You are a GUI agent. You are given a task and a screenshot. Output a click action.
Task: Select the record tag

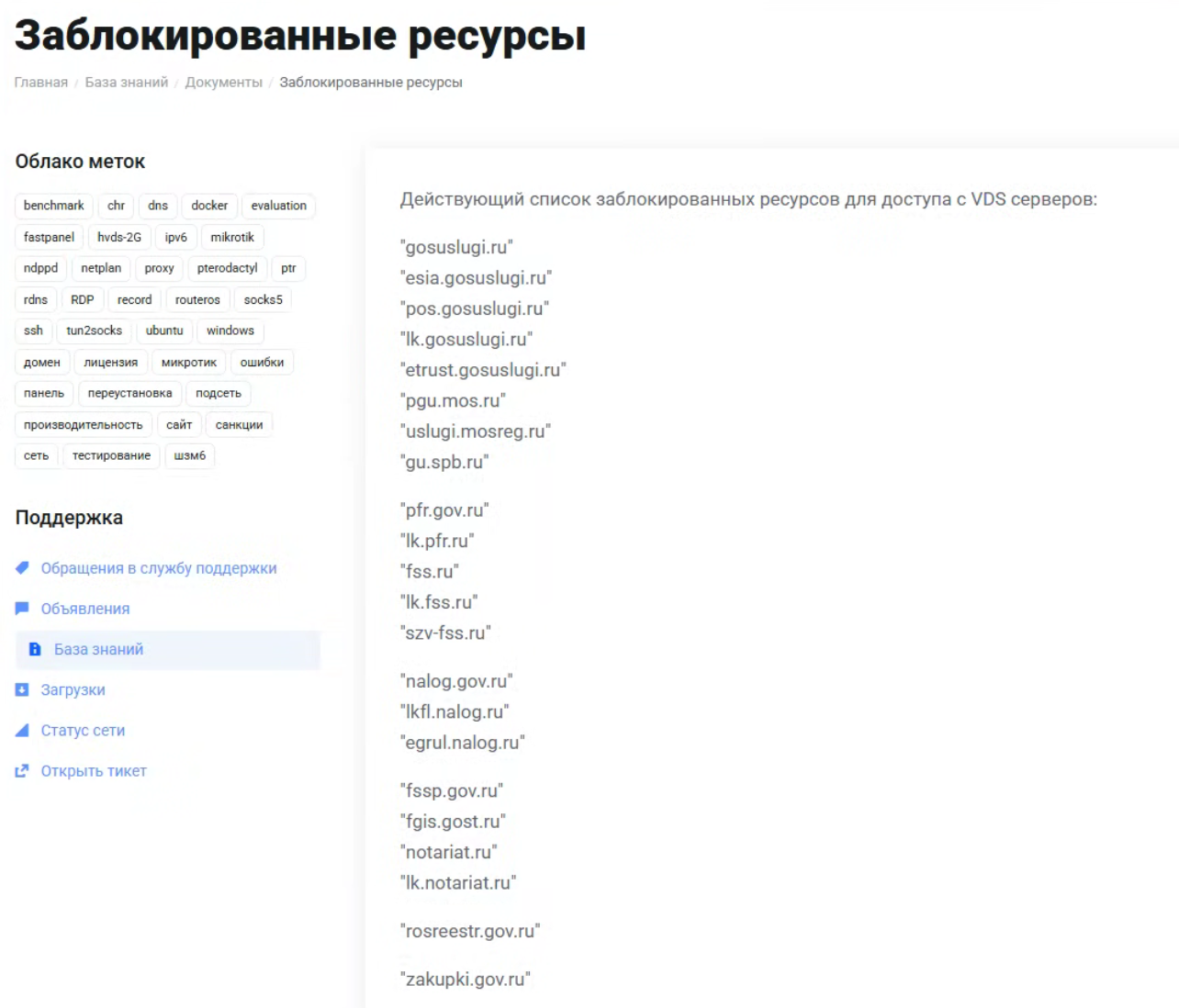[x=135, y=299]
